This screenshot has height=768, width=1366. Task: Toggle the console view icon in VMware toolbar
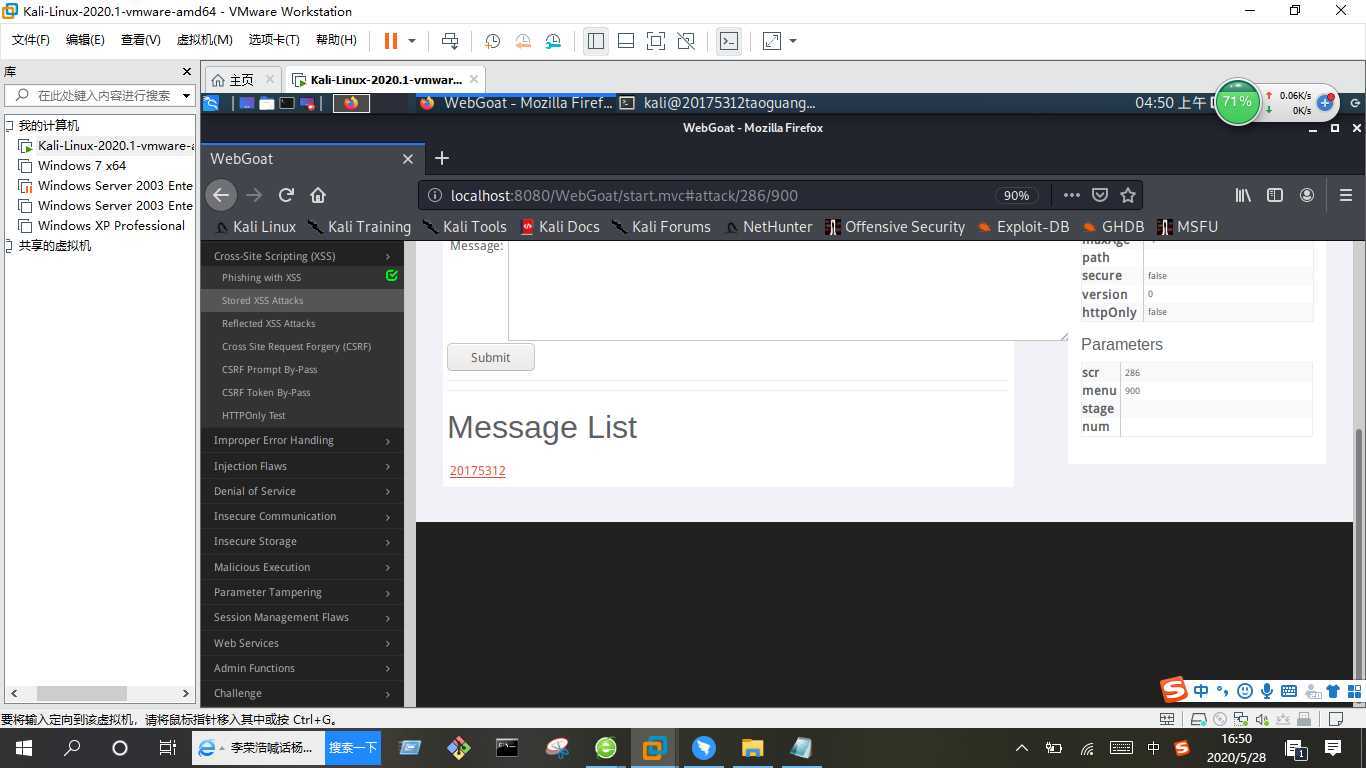point(729,41)
